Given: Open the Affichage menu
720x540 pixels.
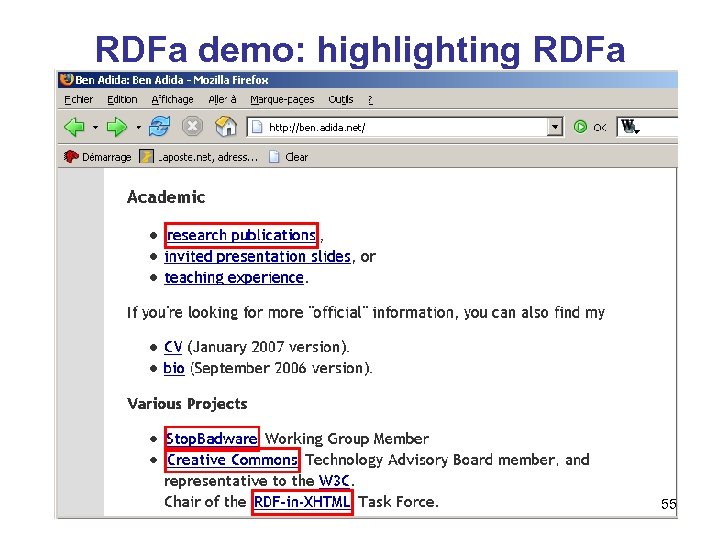Looking at the screenshot, I should (x=173, y=99).
